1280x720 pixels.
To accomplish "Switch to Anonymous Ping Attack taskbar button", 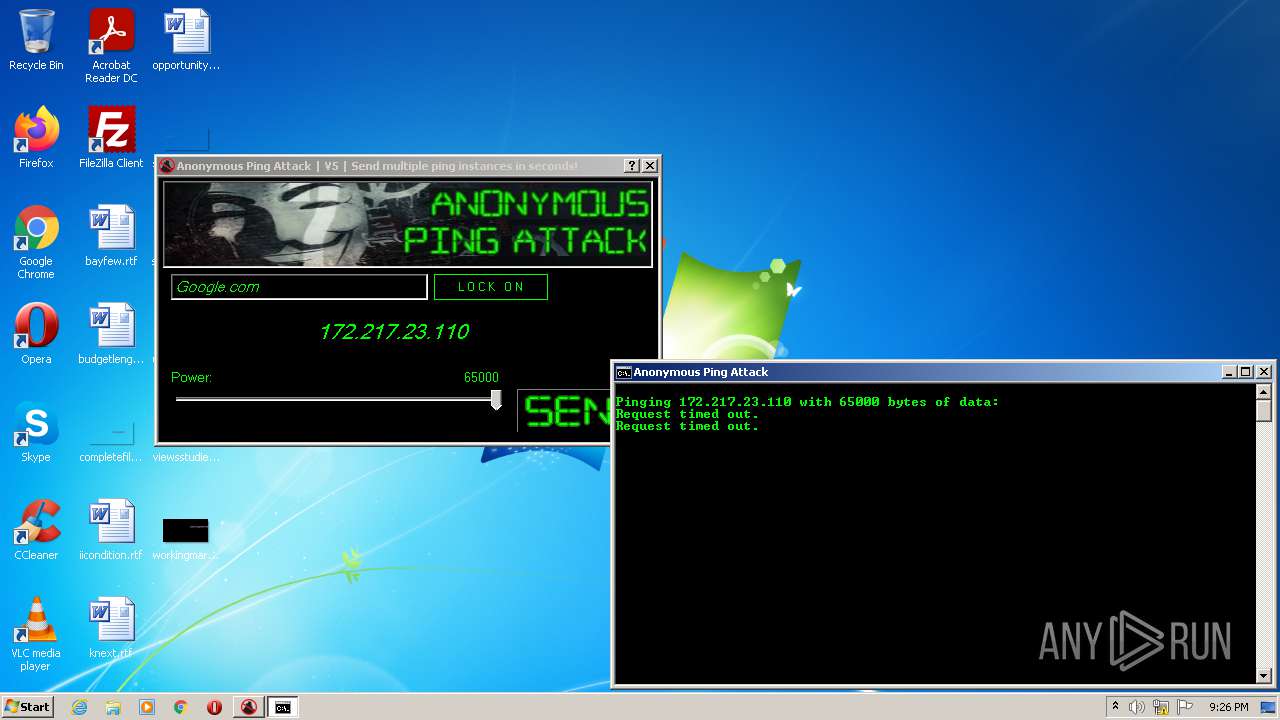I will pos(249,707).
